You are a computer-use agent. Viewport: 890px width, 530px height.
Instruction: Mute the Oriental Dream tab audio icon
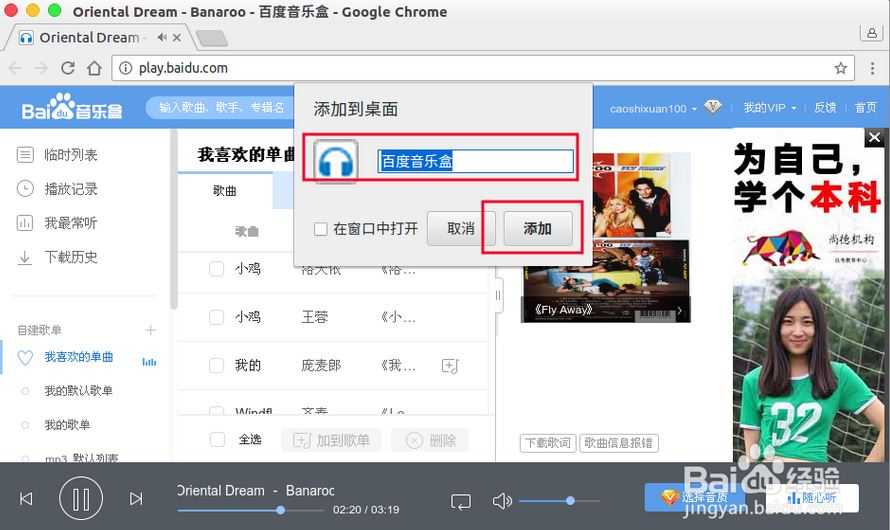[162, 37]
